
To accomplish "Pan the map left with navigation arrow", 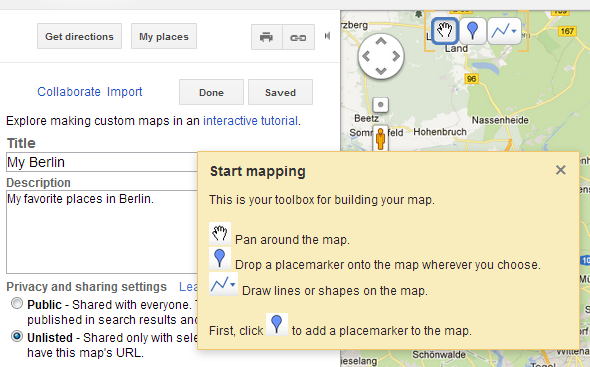I will (366, 56).
